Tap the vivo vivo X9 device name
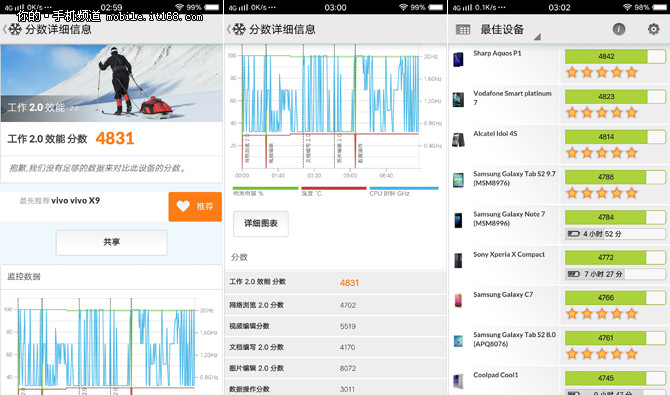 point(76,200)
